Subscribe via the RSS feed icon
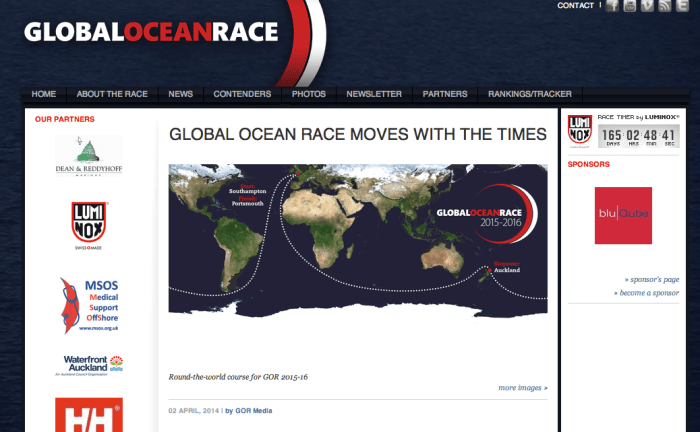 [664, 6]
